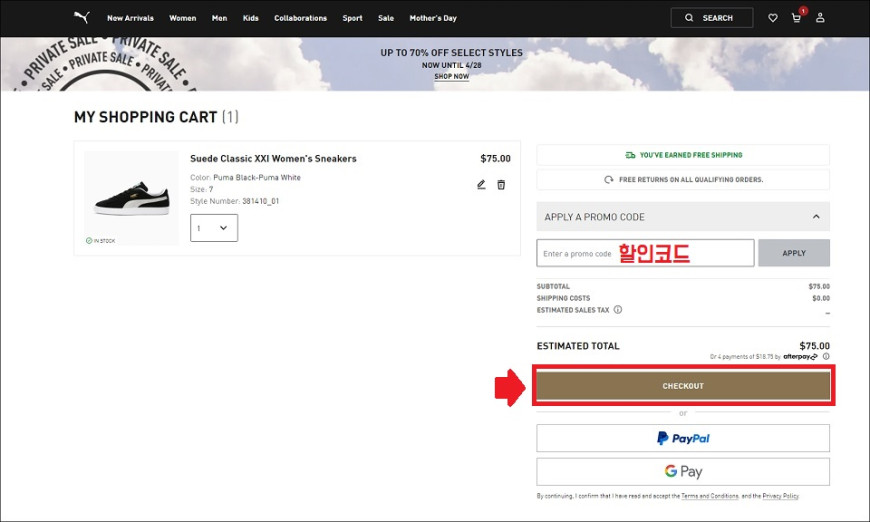
Task: Open the Mother's Day menu
Action: [433, 18]
